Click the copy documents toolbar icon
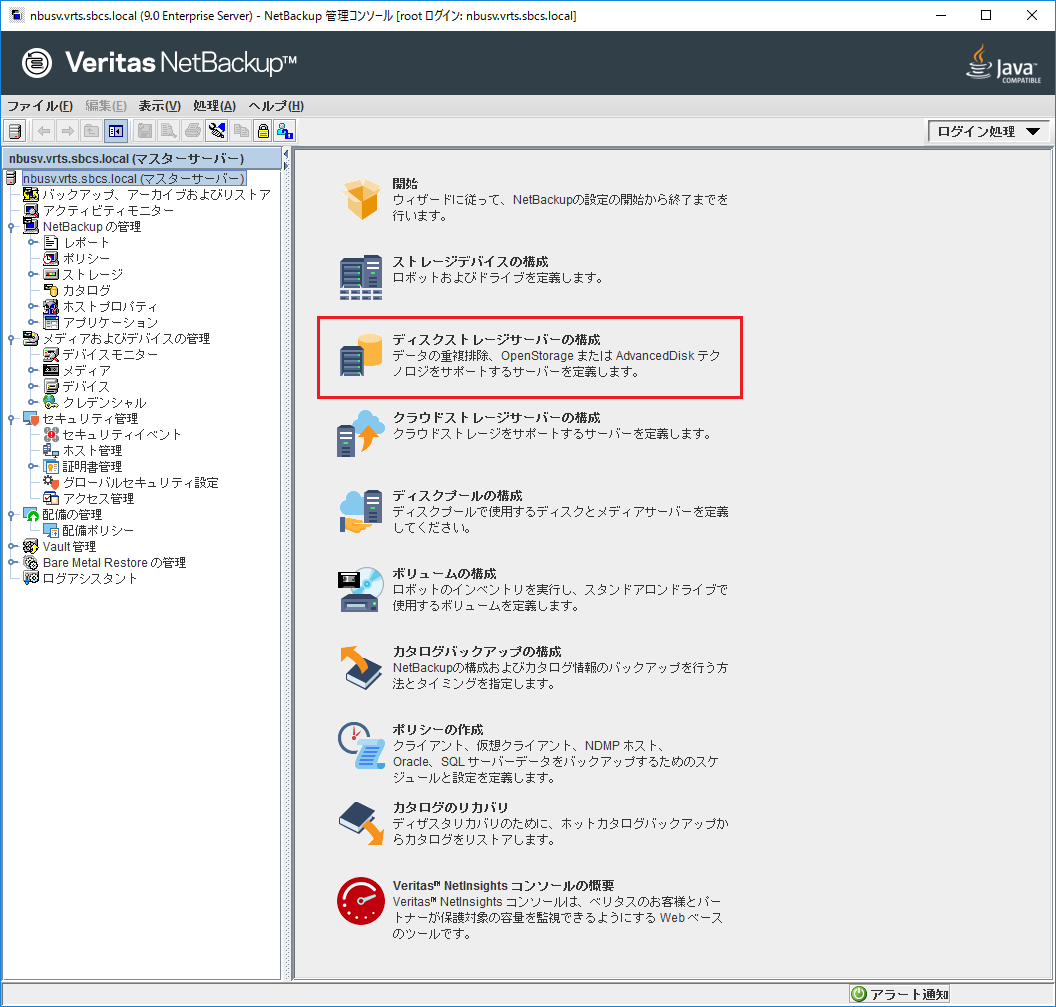 pyautogui.click(x=240, y=131)
